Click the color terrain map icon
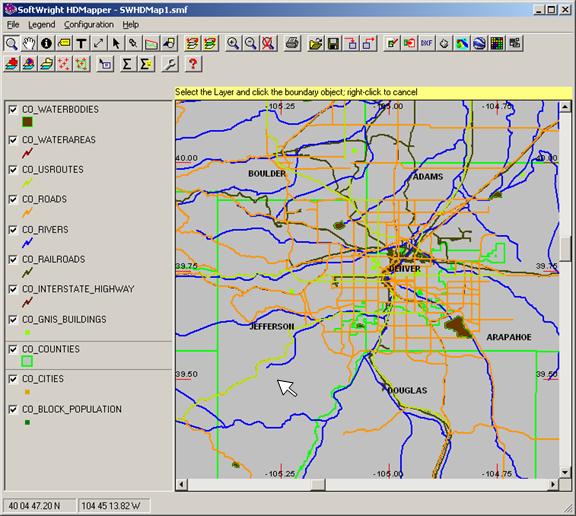 (462, 43)
